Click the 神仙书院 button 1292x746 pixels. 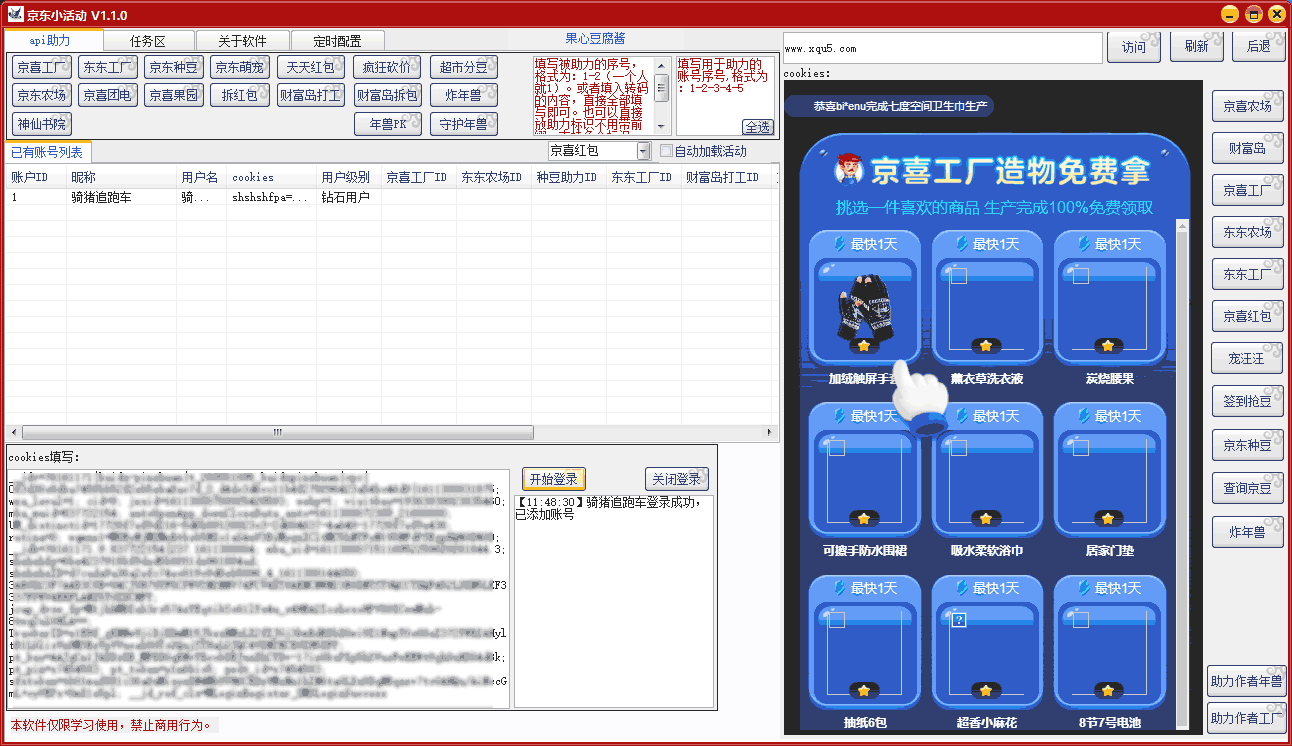click(42, 124)
